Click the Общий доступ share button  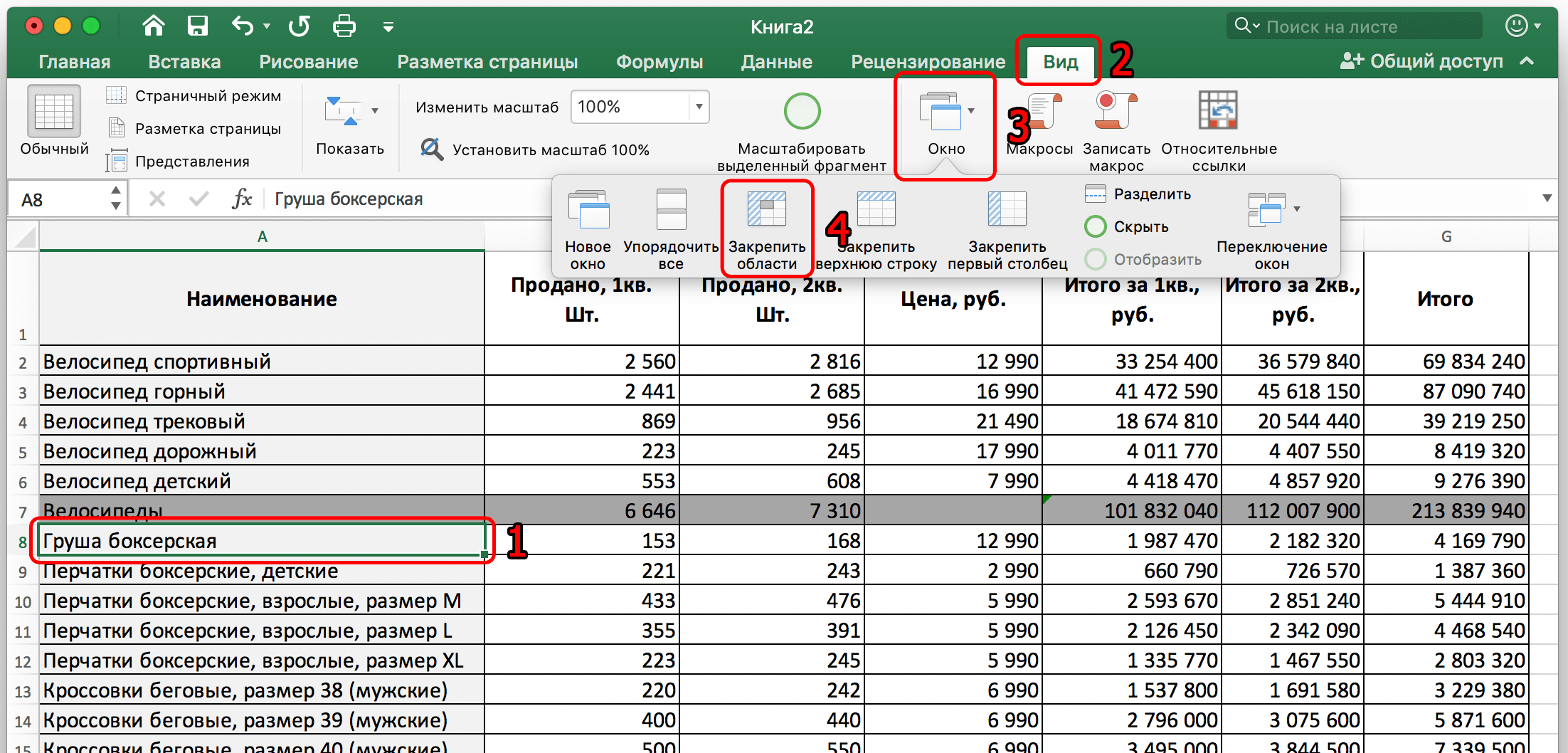1421,61
